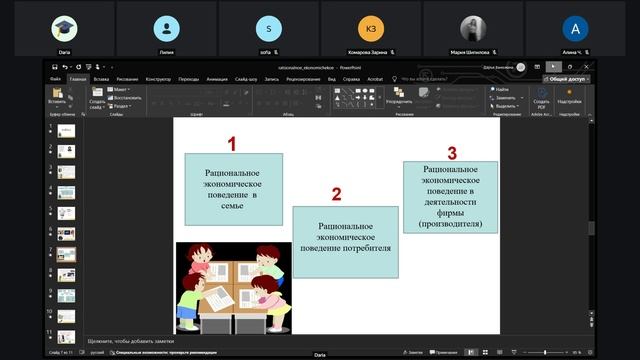The height and width of the screenshot is (360, 640).
Task: Click the Repeat action icon
Action: [x=78, y=67]
